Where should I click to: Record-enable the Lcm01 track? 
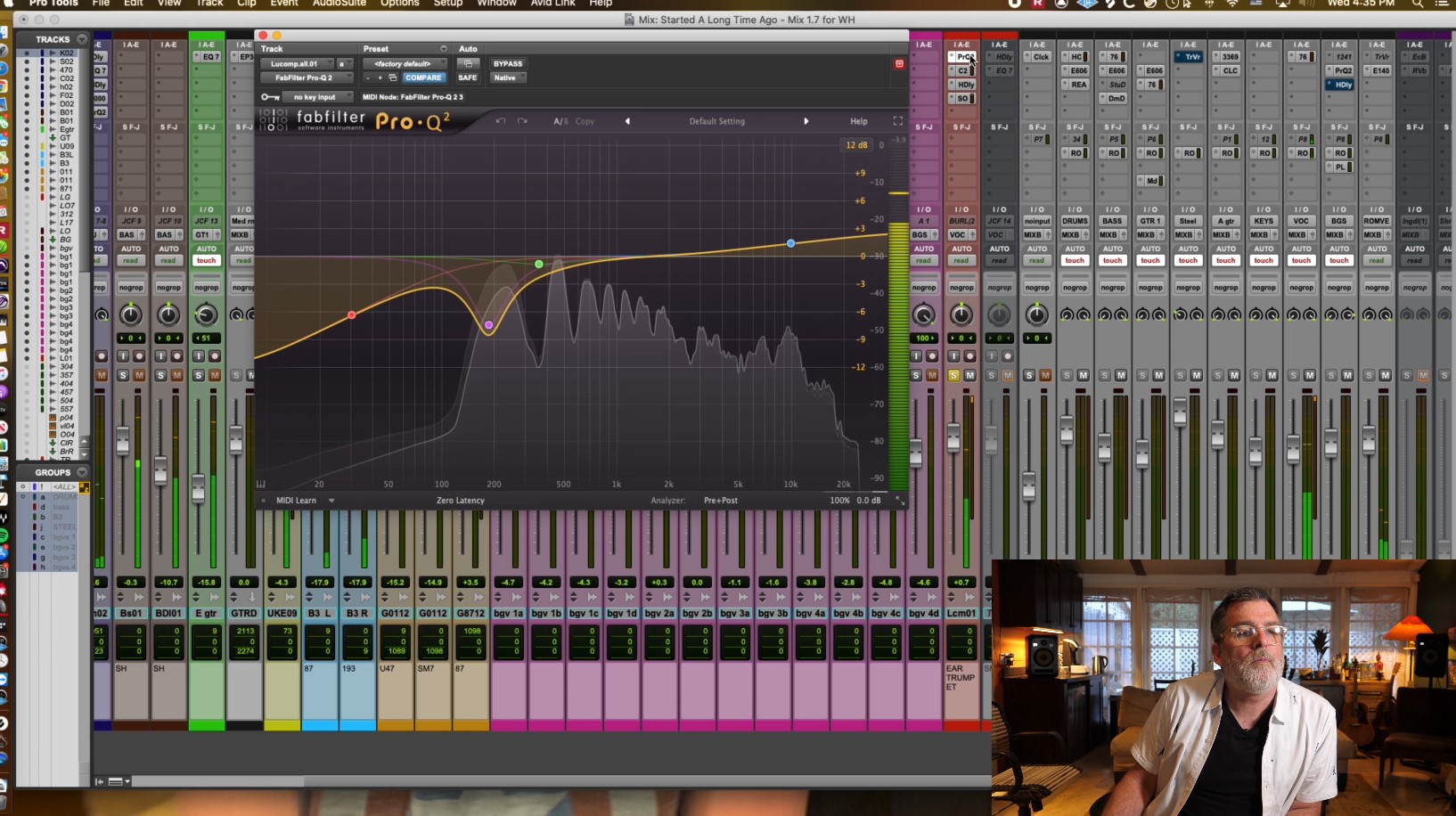pos(969,356)
